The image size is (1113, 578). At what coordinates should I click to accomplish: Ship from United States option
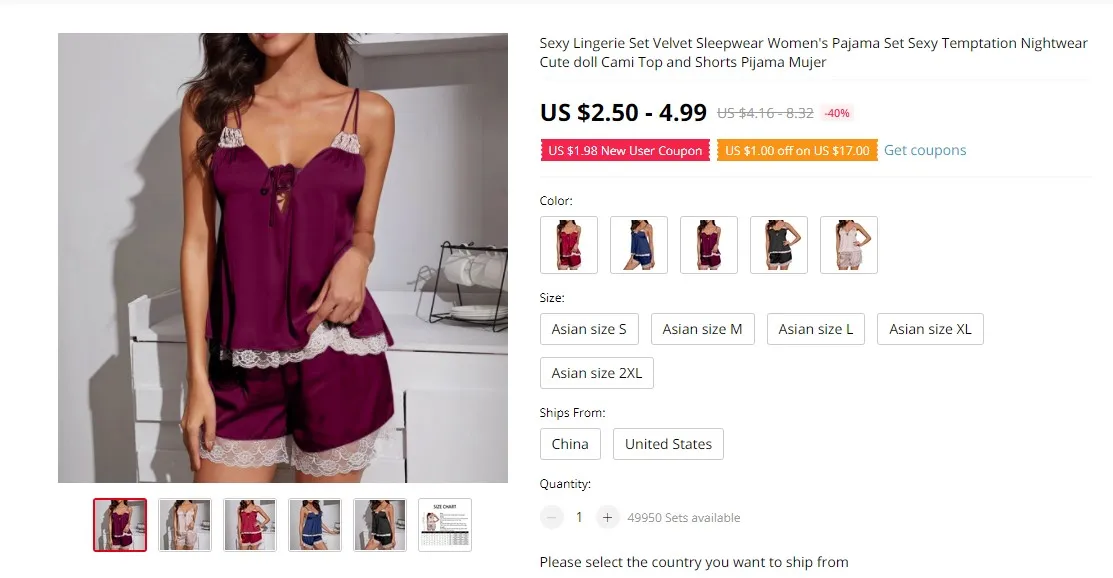[668, 445]
